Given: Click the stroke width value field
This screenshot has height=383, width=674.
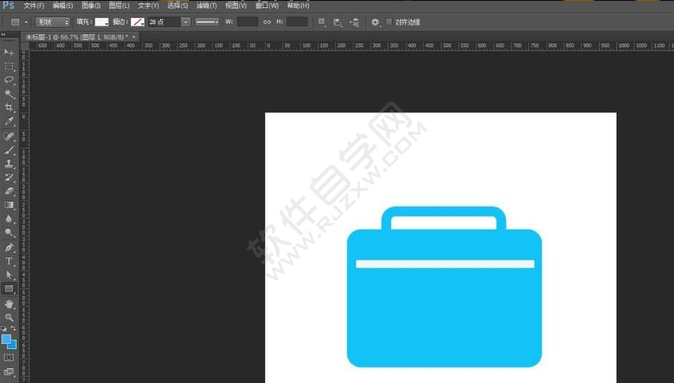Looking at the screenshot, I should (x=164, y=22).
